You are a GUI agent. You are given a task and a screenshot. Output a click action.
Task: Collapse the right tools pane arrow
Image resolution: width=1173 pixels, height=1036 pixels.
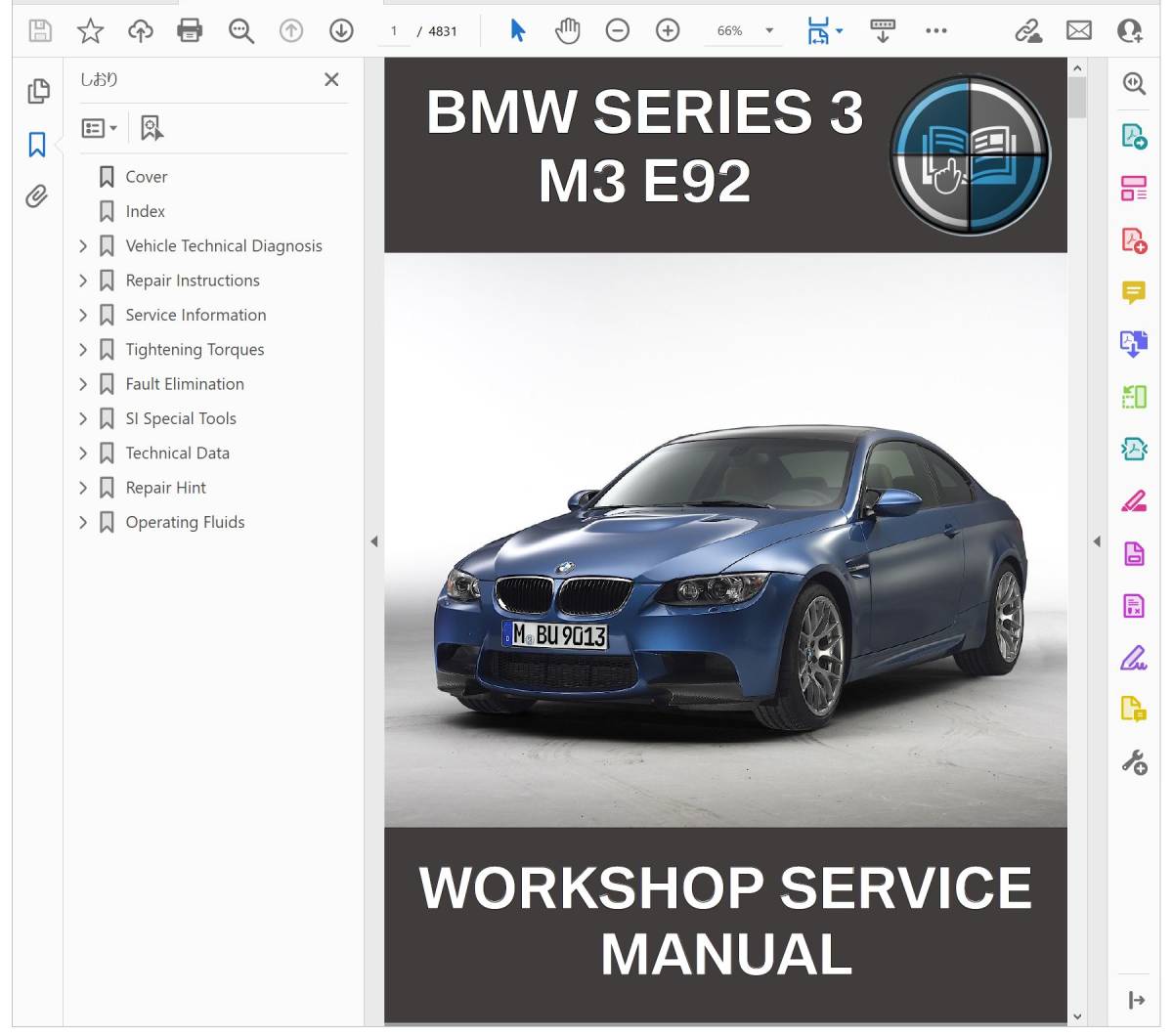coord(1097,541)
